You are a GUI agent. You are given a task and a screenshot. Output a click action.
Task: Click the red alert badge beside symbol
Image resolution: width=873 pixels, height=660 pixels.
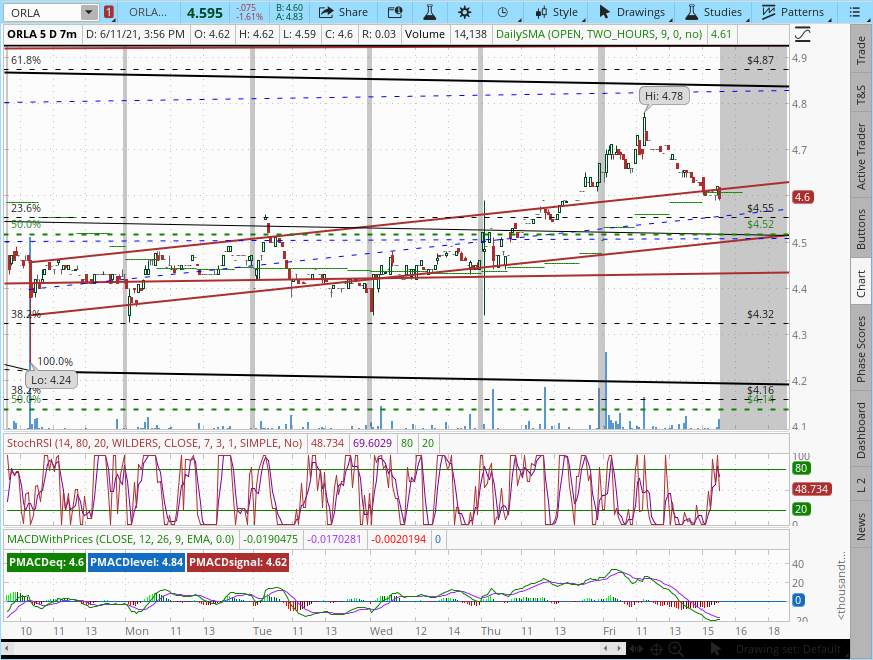pos(109,12)
